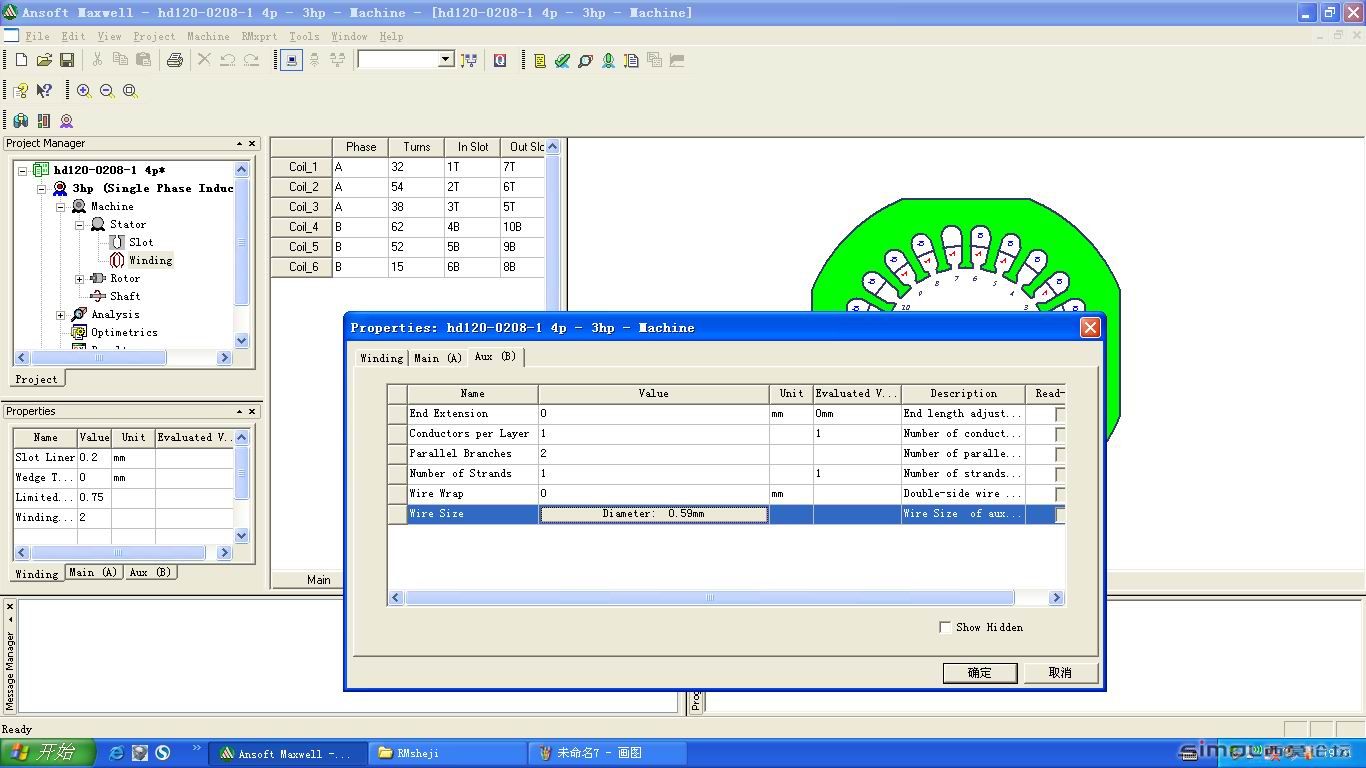This screenshot has width=1366, height=768.
Task: Click the Cut scissors toolbar icon
Action: click(97, 60)
